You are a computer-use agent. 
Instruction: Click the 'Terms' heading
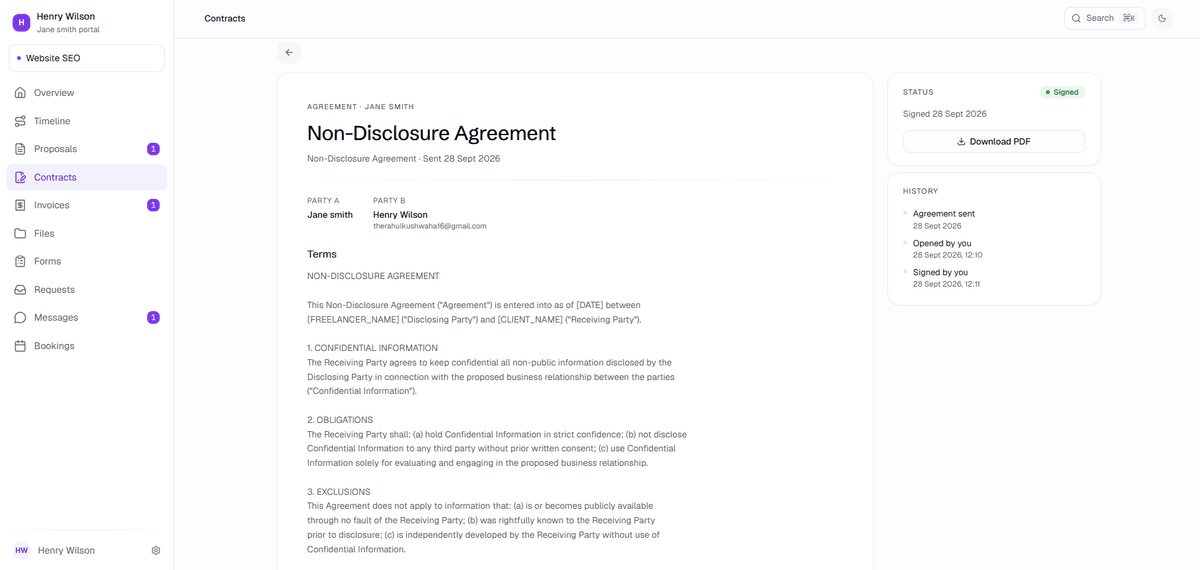pos(322,254)
